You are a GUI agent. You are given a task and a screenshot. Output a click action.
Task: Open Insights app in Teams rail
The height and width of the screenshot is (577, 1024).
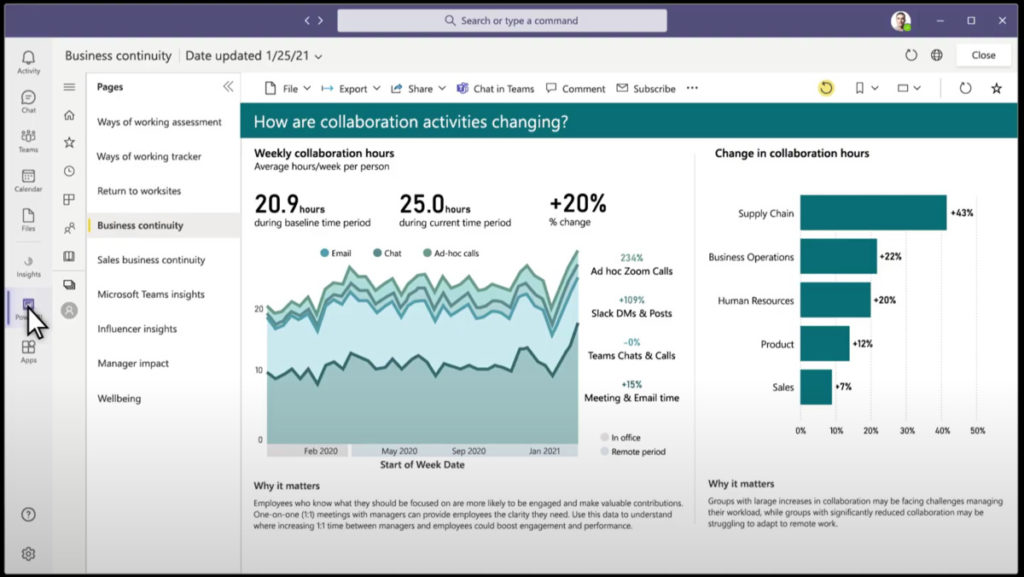28,266
